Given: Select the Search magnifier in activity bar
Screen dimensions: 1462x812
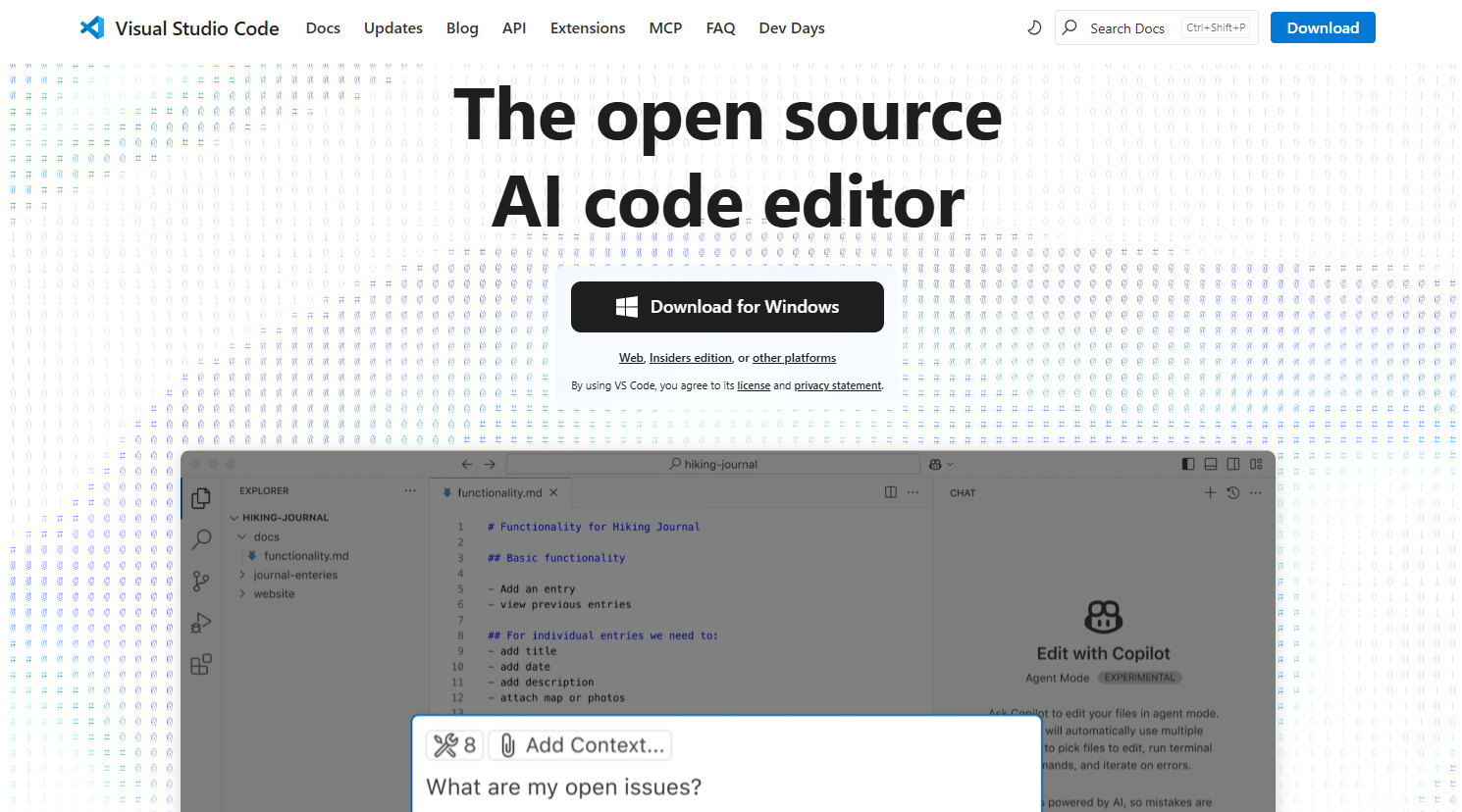Looking at the screenshot, I should click(x=201, y=539).
